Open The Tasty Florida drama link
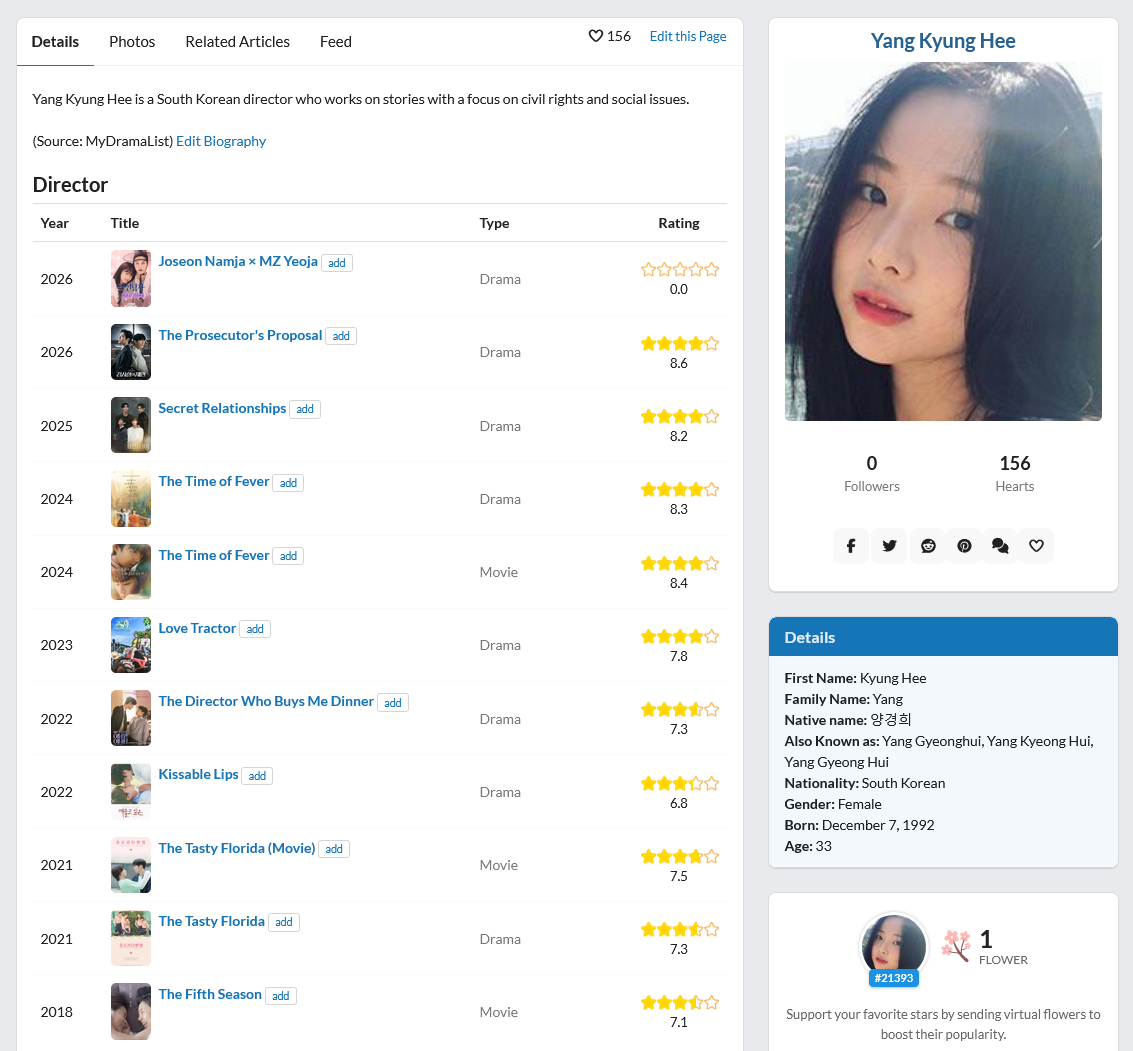The width and height of the screenshot is (1133, 1051). (211, 921)
